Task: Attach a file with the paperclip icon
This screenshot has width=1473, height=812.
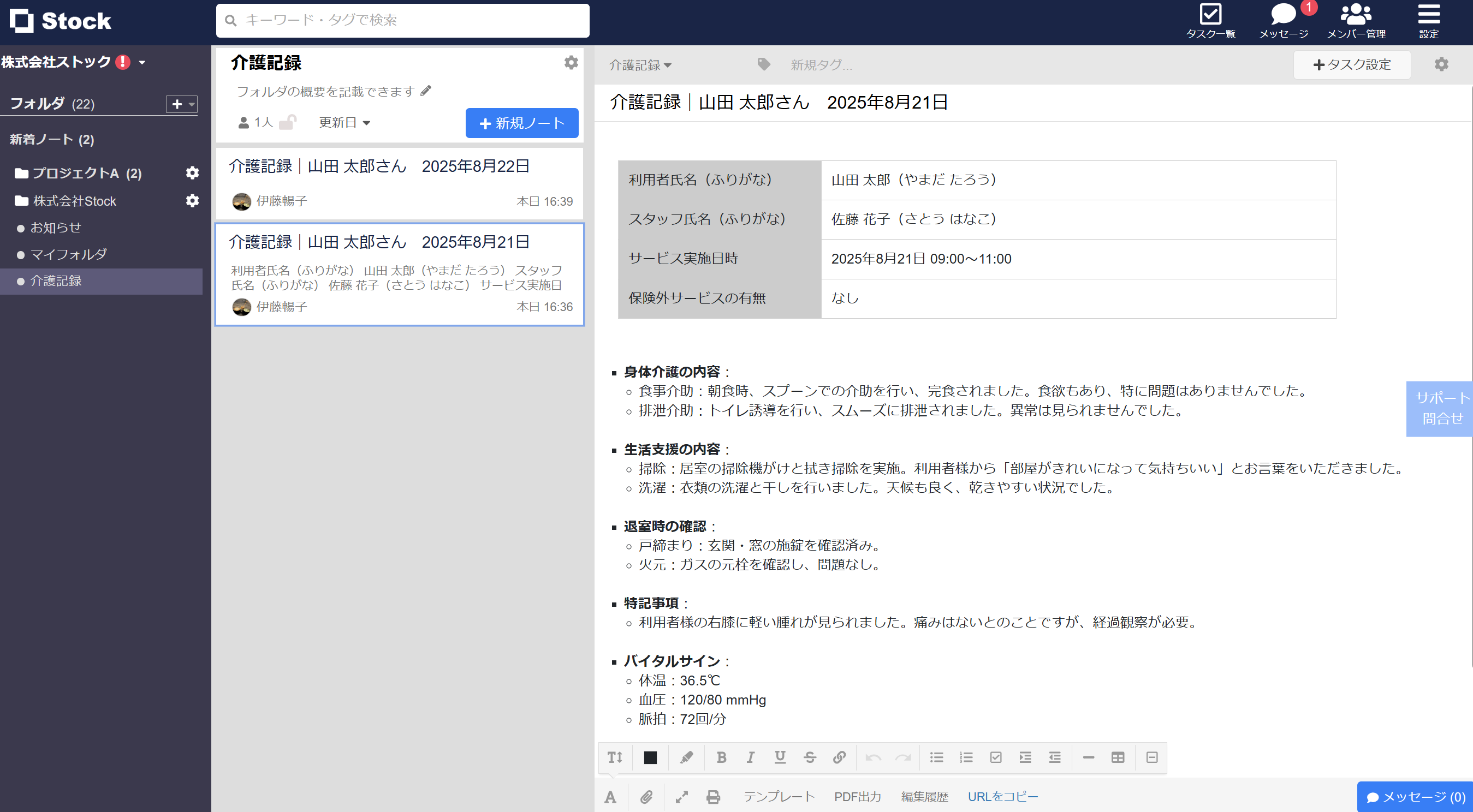Action: click(x=647, y=797)
